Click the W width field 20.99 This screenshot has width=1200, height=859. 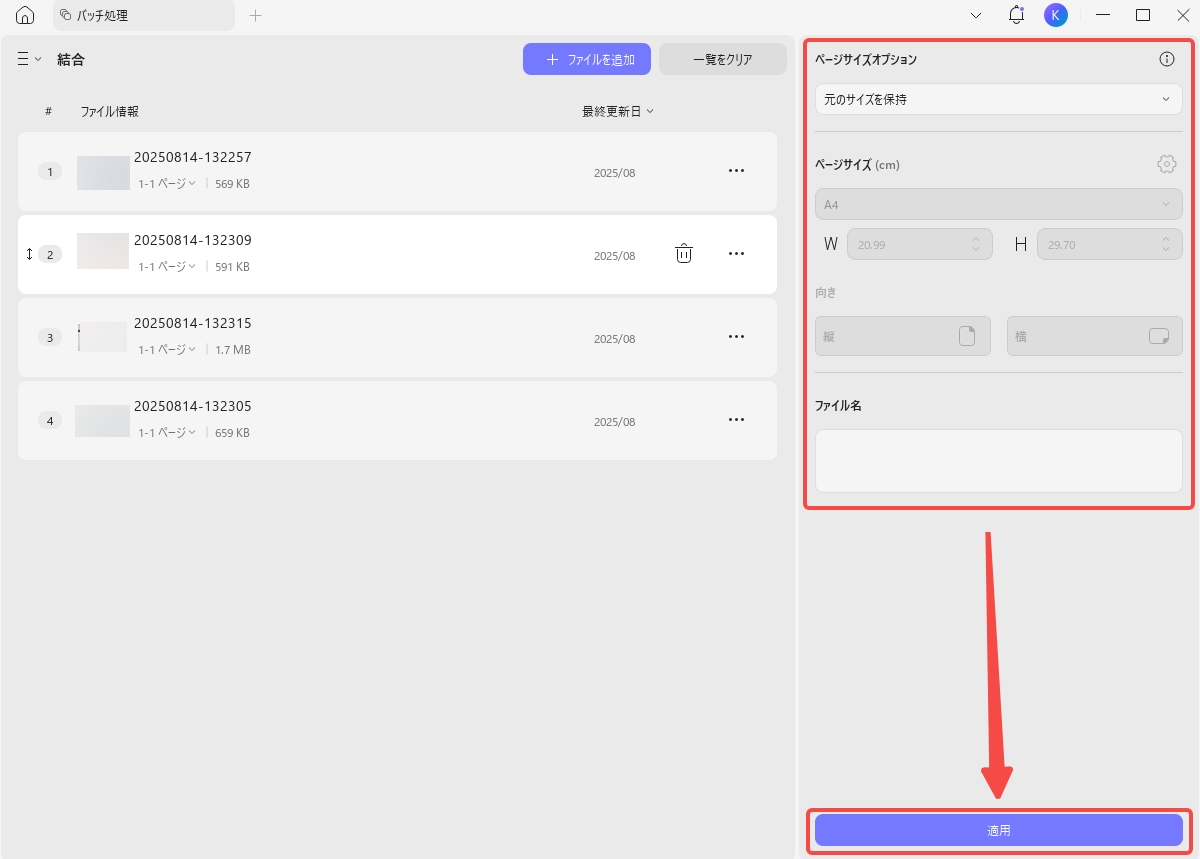pos(919,244)
